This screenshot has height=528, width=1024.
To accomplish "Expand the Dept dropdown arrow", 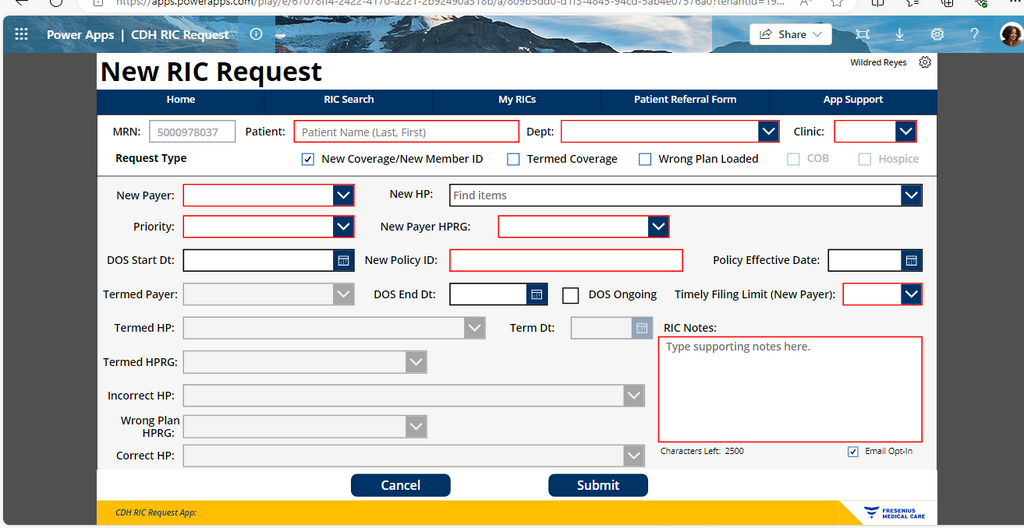I will 769,131.
